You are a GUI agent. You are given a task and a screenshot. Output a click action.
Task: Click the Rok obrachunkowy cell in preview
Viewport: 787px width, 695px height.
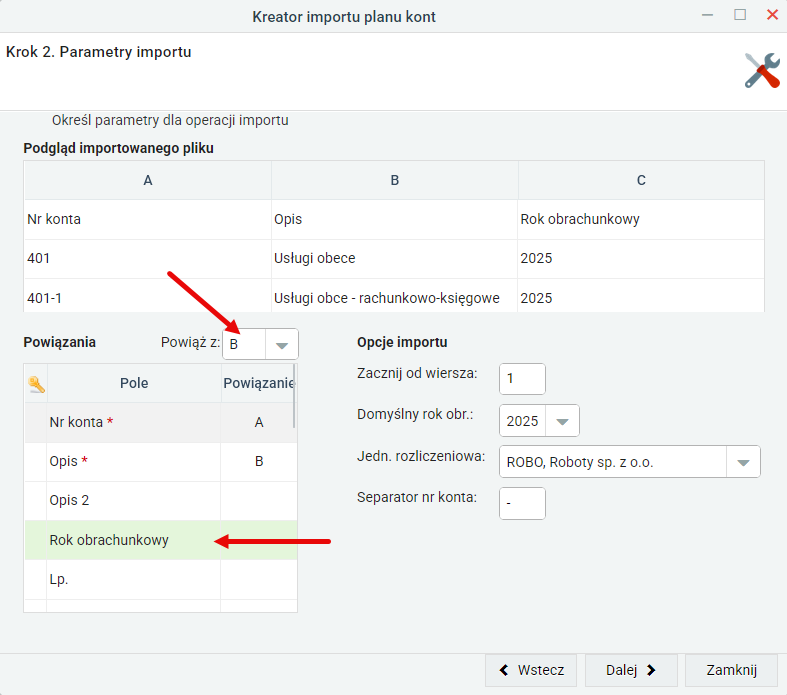pyautogui.click(x=641, y=220)
